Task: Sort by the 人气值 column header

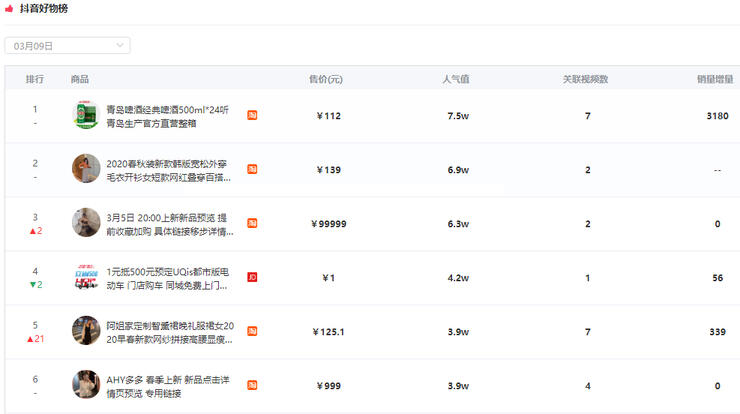Action: [x=455, y=79]
